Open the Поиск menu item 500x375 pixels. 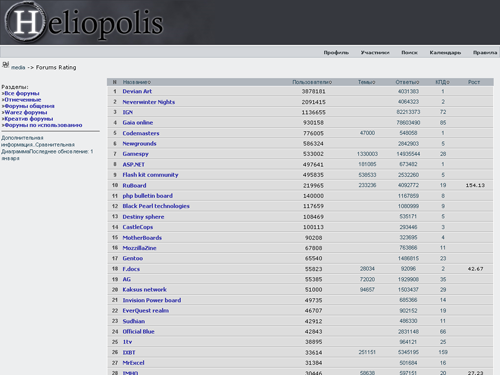(409, 53)
